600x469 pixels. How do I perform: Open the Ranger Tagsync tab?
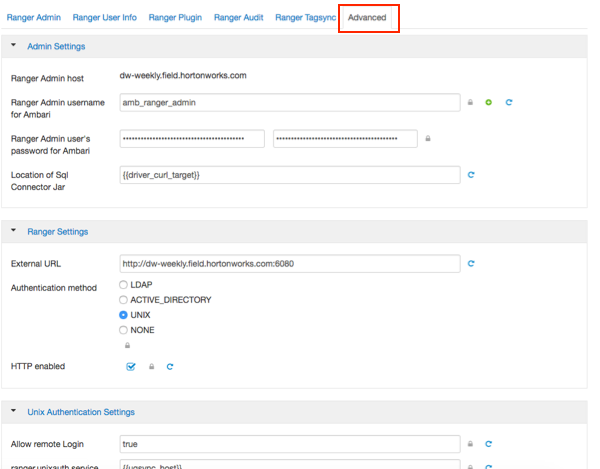click(x=305, y=18)
